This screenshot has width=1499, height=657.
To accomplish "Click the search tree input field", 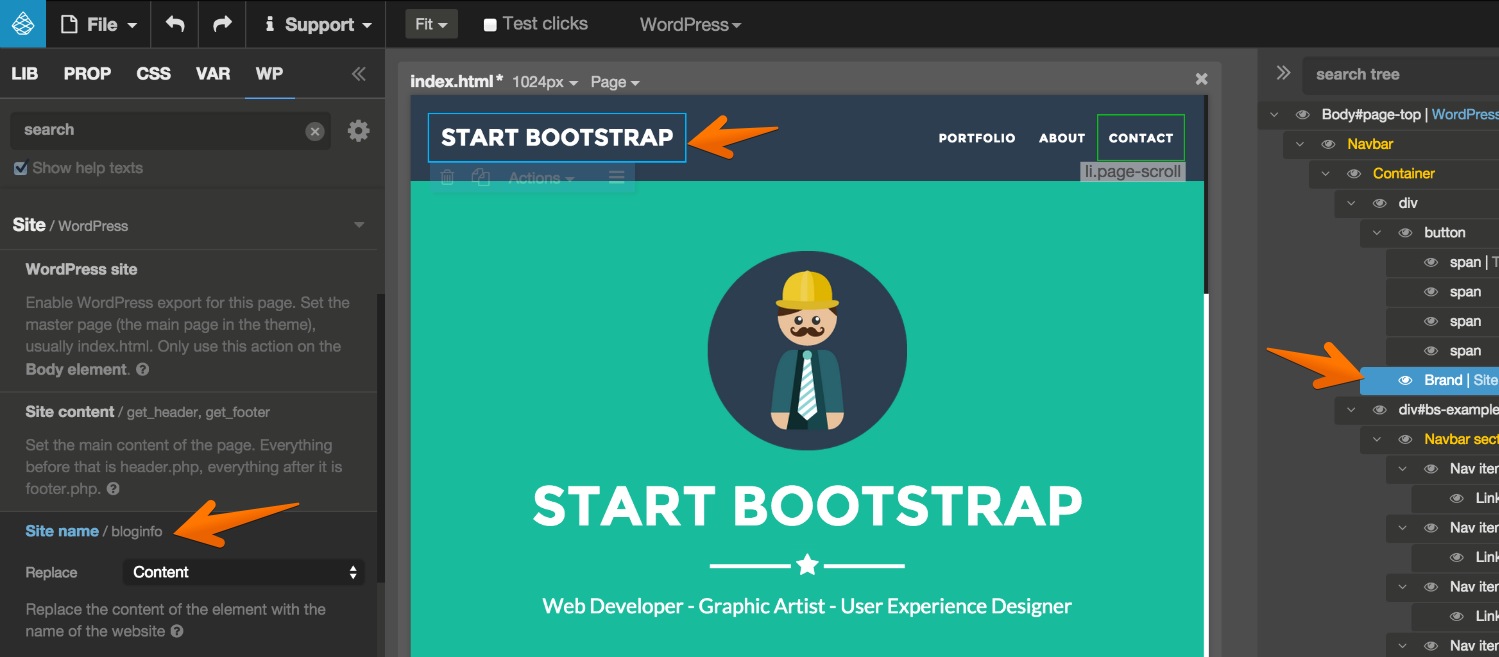I will (1400, 74).
